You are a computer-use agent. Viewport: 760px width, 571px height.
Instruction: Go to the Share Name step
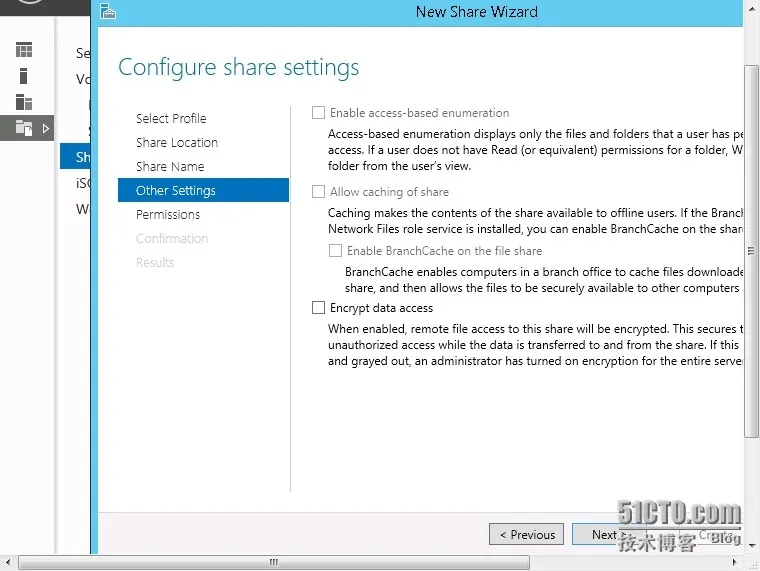(170, 166)
